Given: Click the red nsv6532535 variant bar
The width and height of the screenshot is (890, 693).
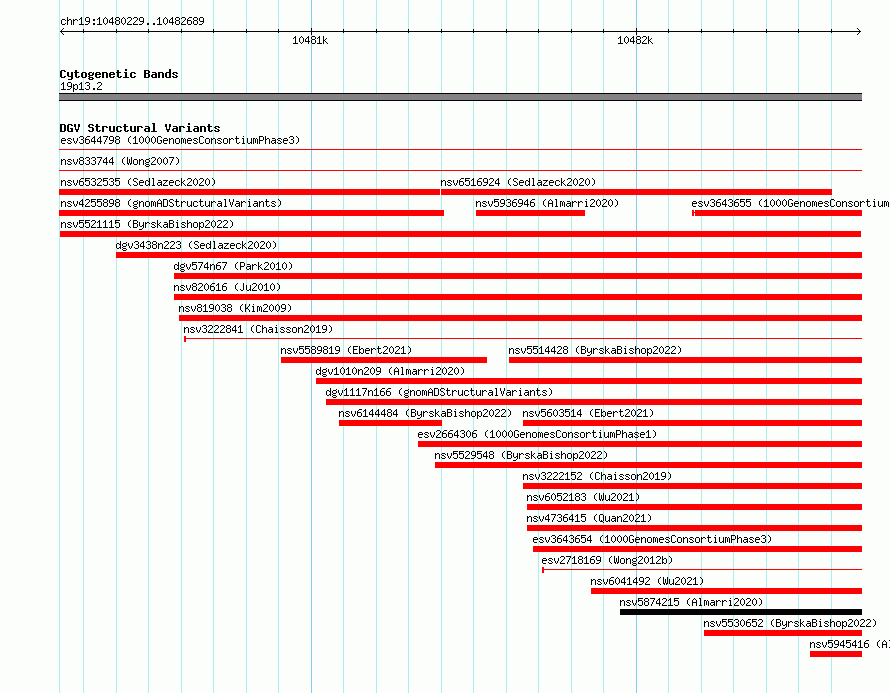Looking at the screenshot, I should (250, 192).
